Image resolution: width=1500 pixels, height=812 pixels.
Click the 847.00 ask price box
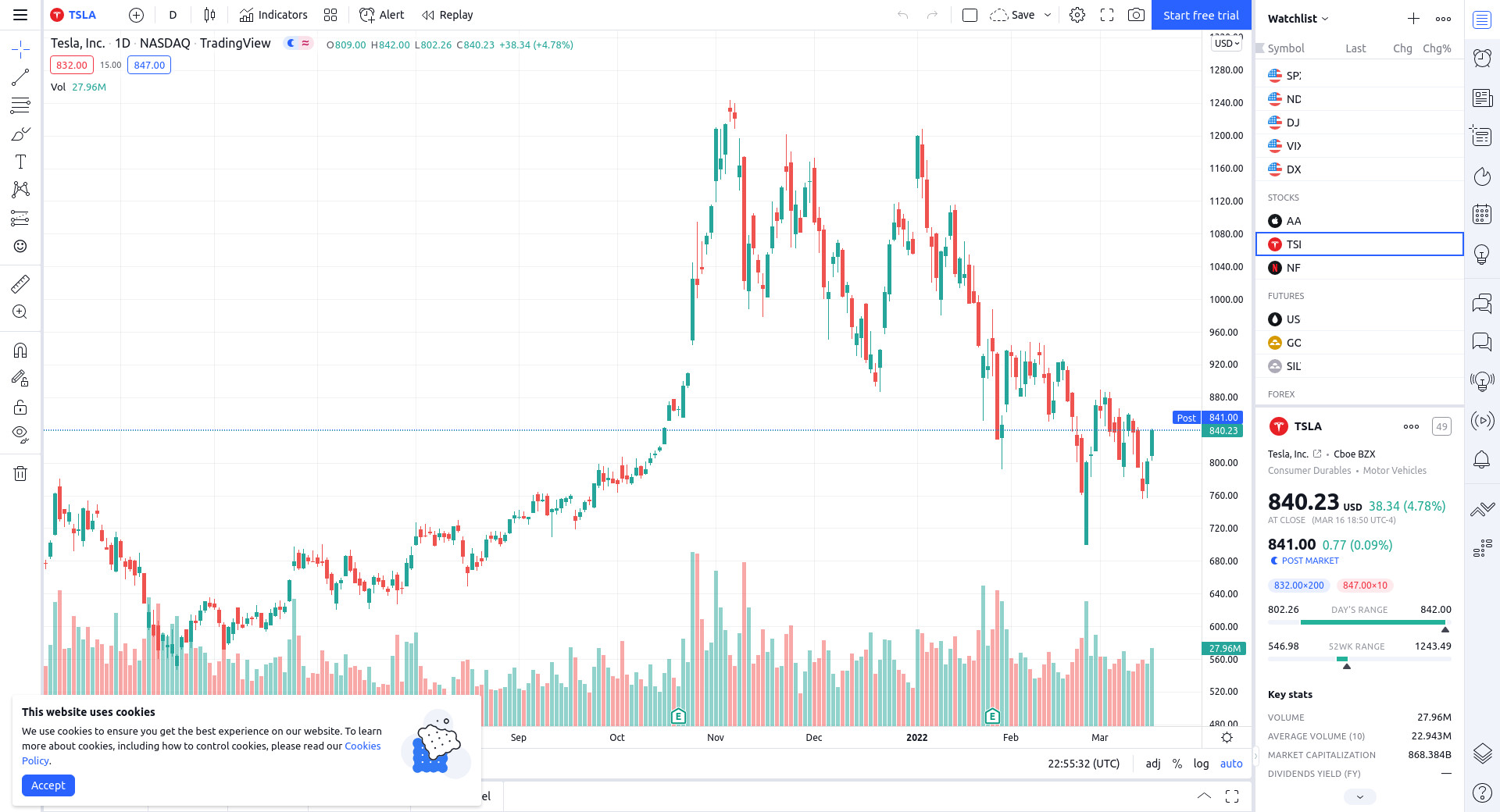[x=149, y=66]
